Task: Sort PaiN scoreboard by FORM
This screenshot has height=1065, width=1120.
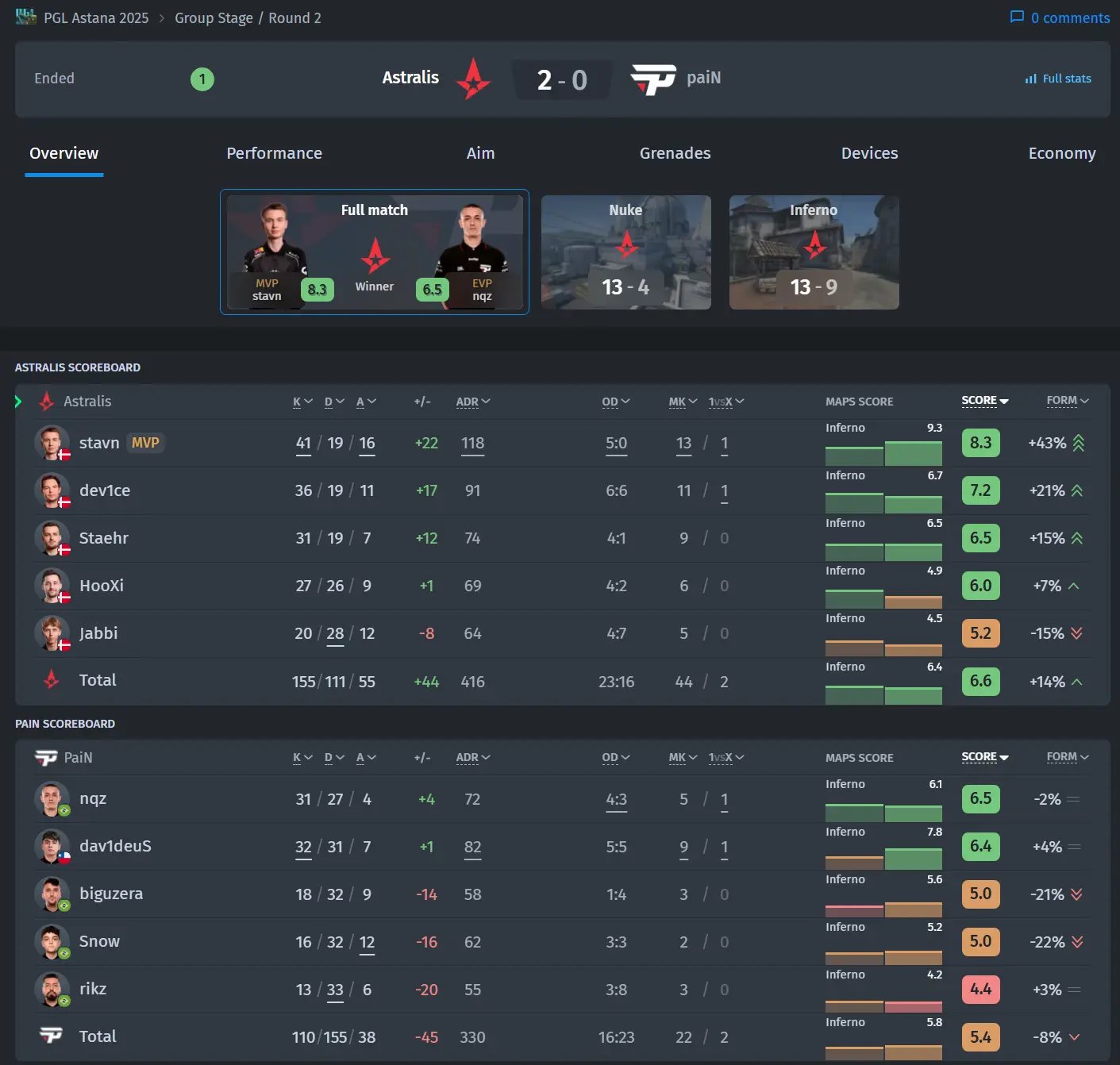Action: tap(1068, 757)
